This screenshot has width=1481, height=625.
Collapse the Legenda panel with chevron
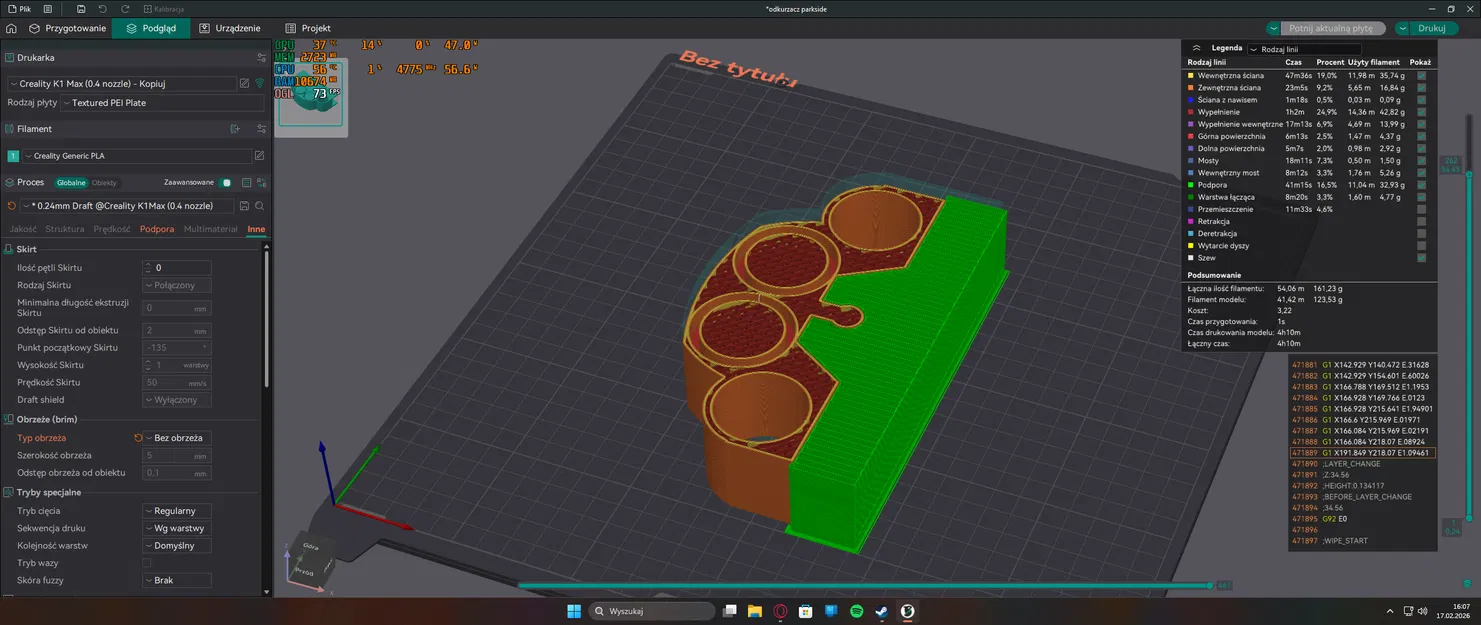coord(1196,48)
